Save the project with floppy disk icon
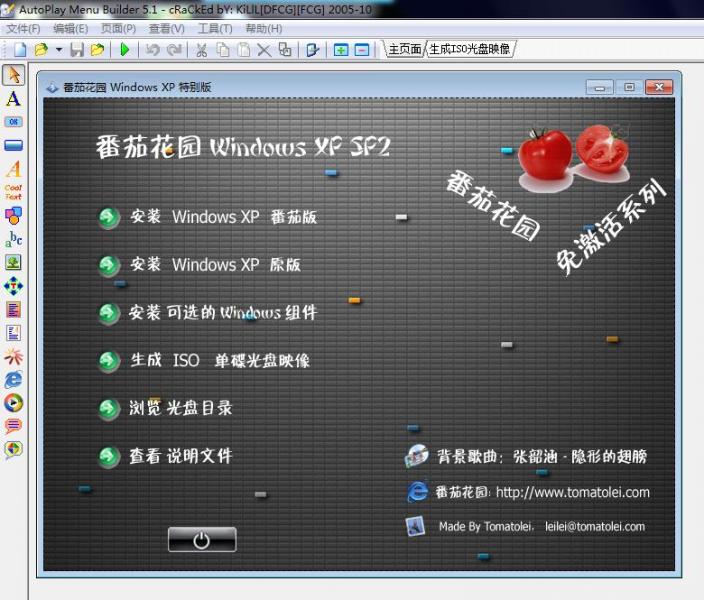This screenshot has width=704, height=600. pos(77,49)
